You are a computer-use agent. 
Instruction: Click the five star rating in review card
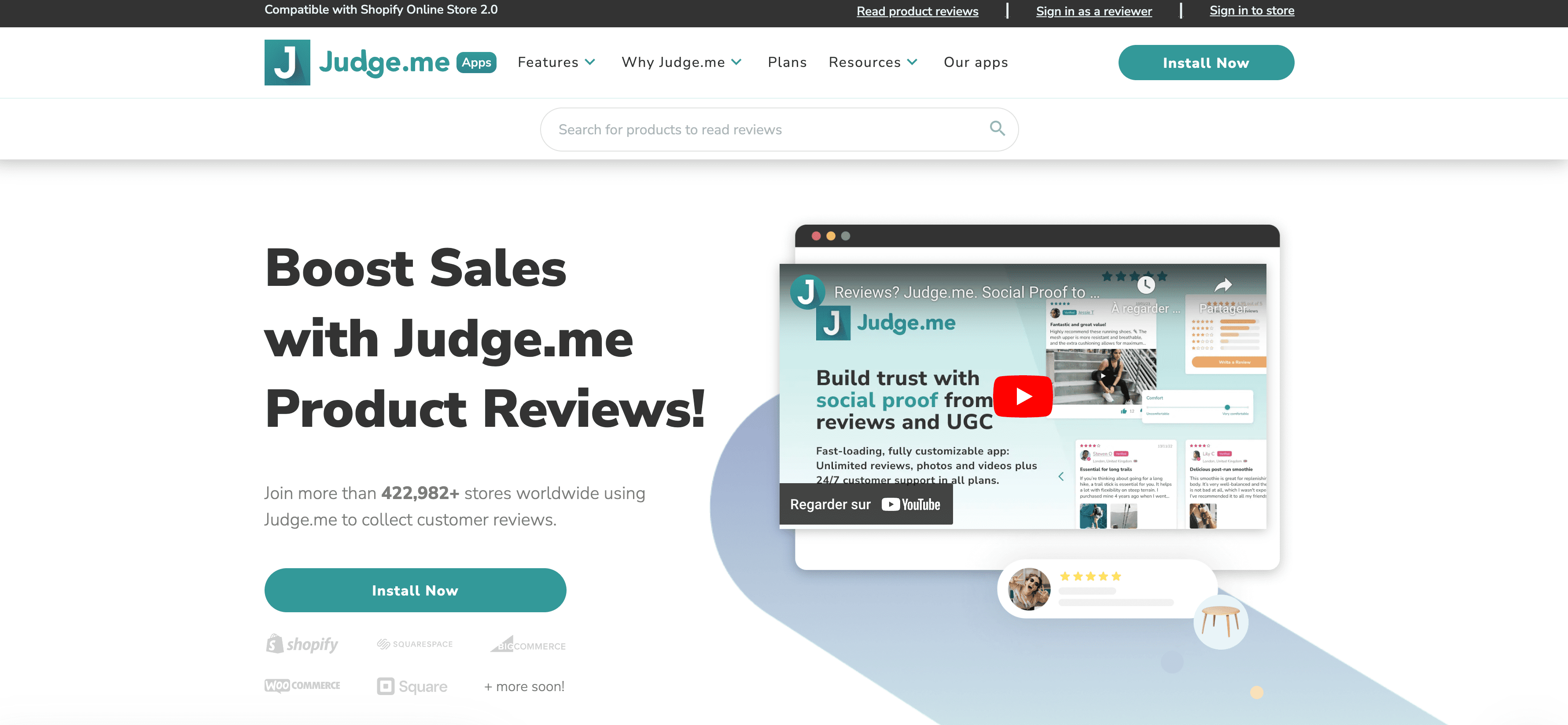coord(1090,577)
